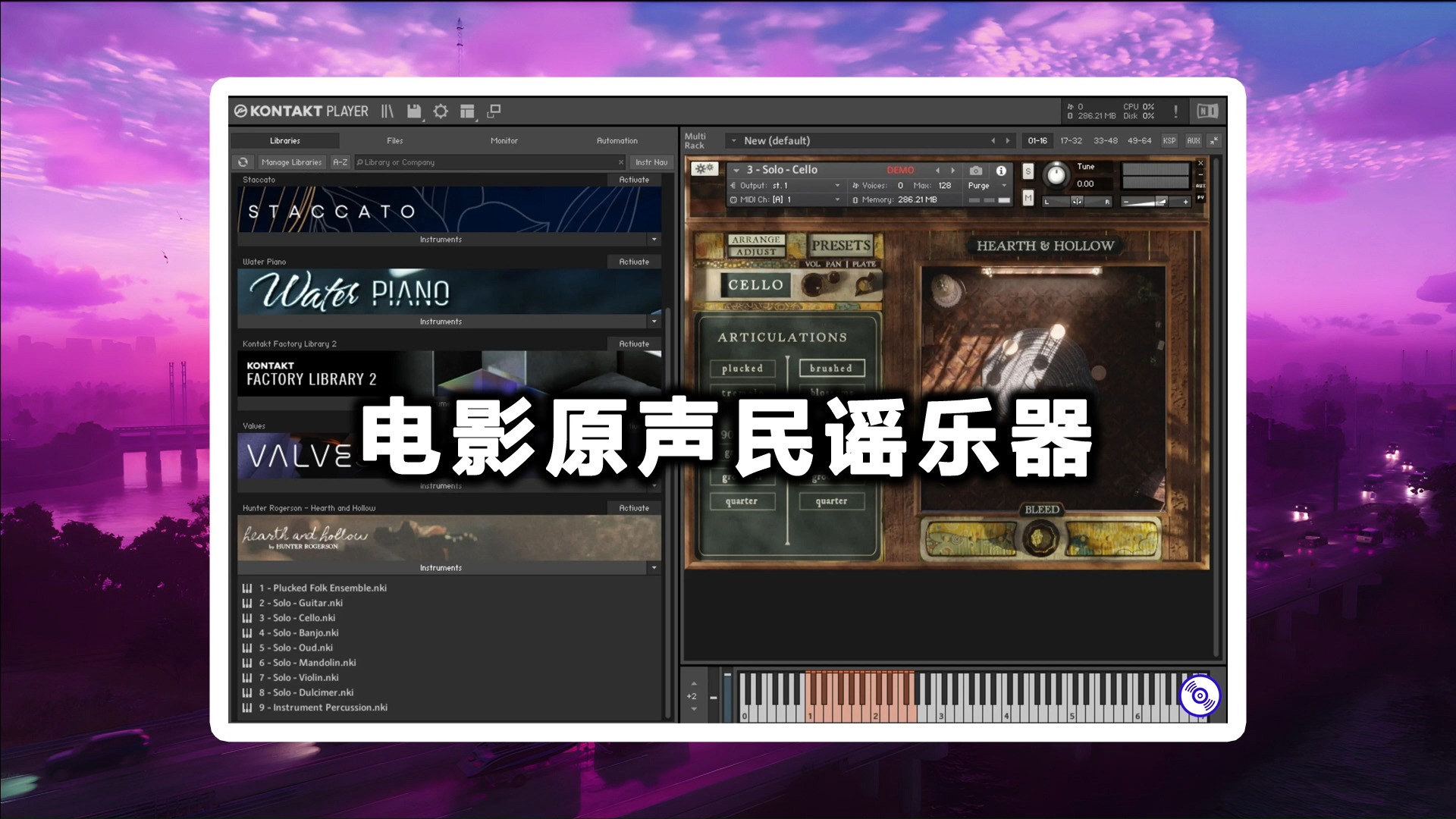Image resolution: width=1456 pixels, height=819 pixels.
Task: Show instrument info icon
Action: (x=1001, y=171)
